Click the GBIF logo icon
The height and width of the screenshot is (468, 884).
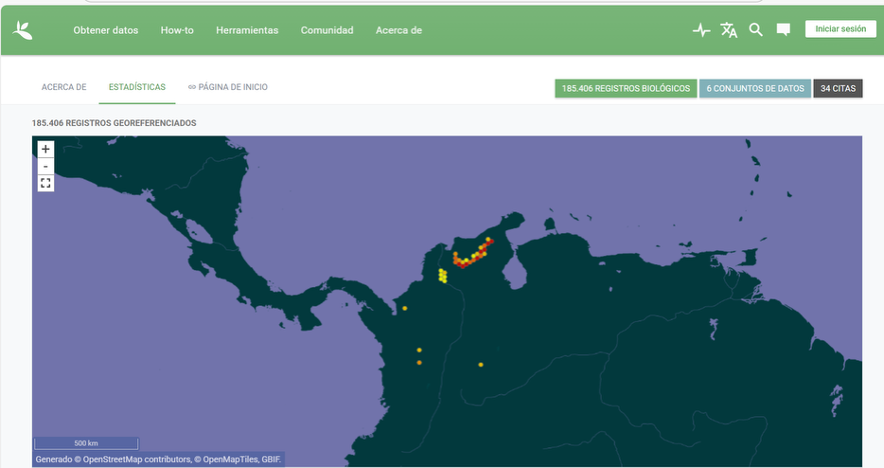(23, 30)
